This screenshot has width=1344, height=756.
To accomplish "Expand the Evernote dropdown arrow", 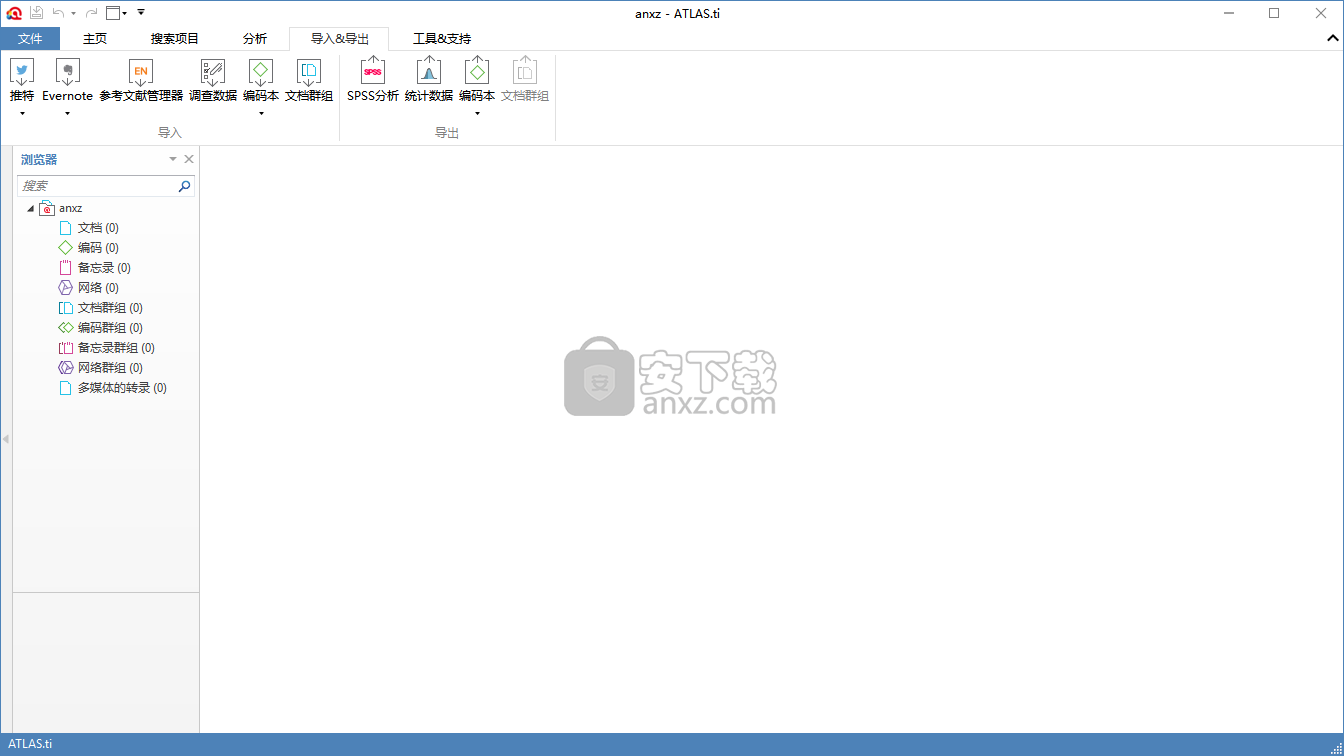I will click(67, 113).
